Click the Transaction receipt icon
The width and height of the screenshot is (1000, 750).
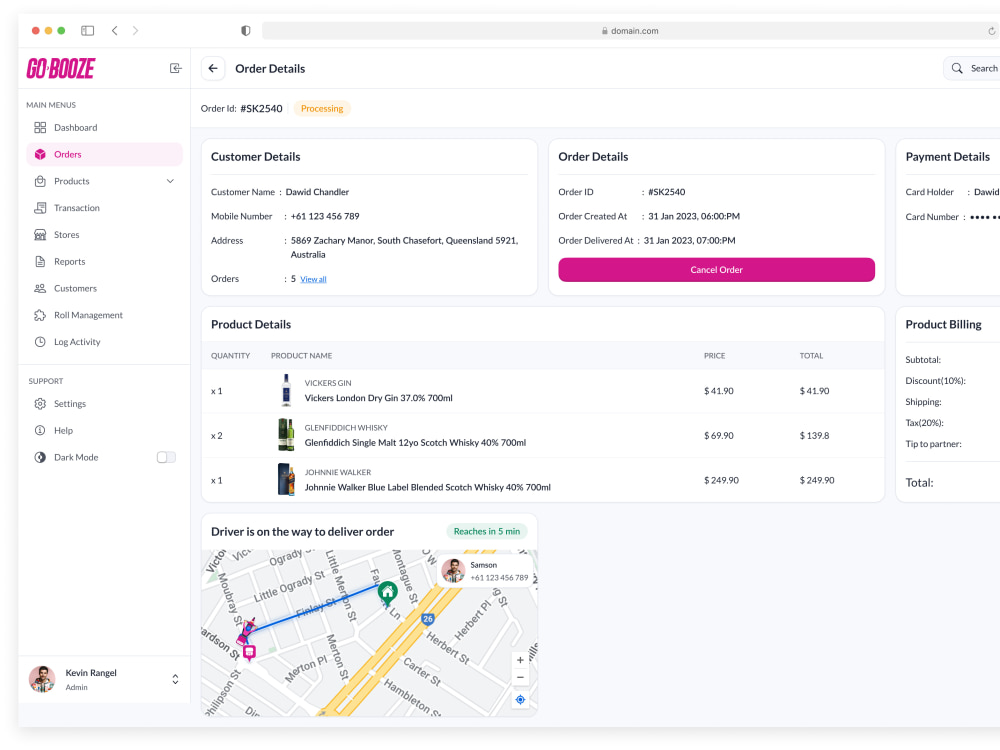pos(40,208)
